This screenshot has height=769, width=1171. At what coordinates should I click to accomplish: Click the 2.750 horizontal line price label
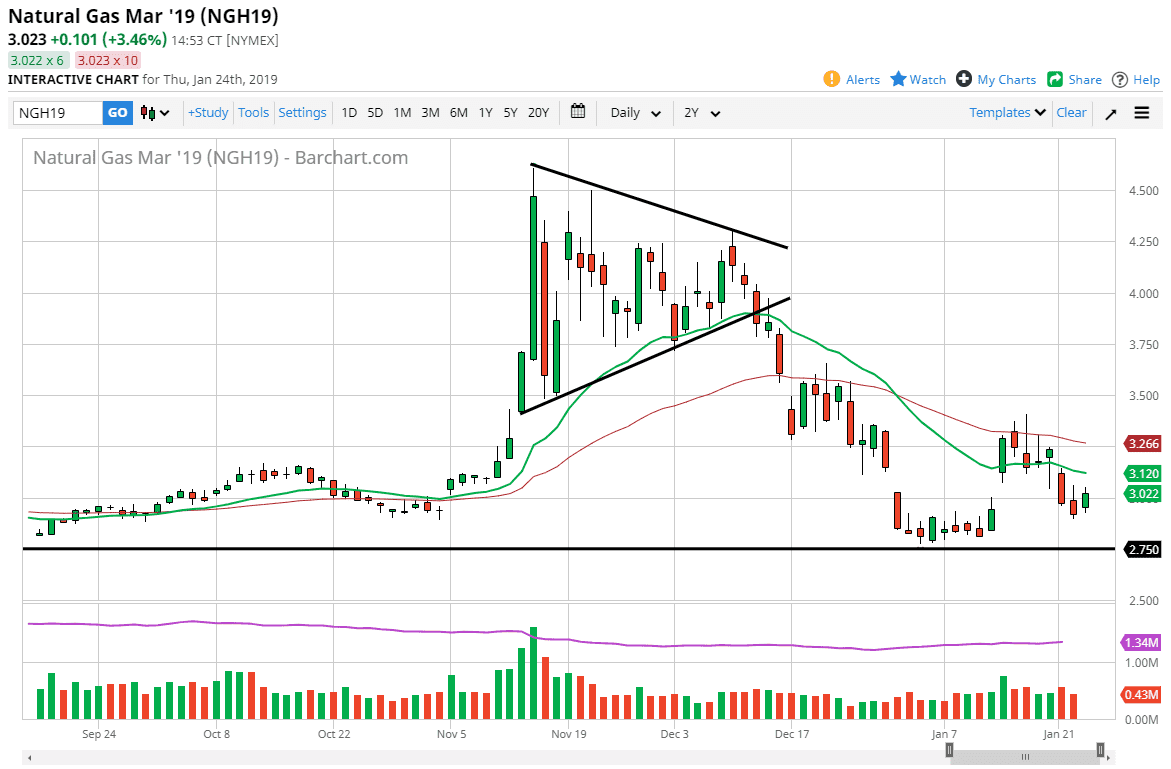(1143, 549)
